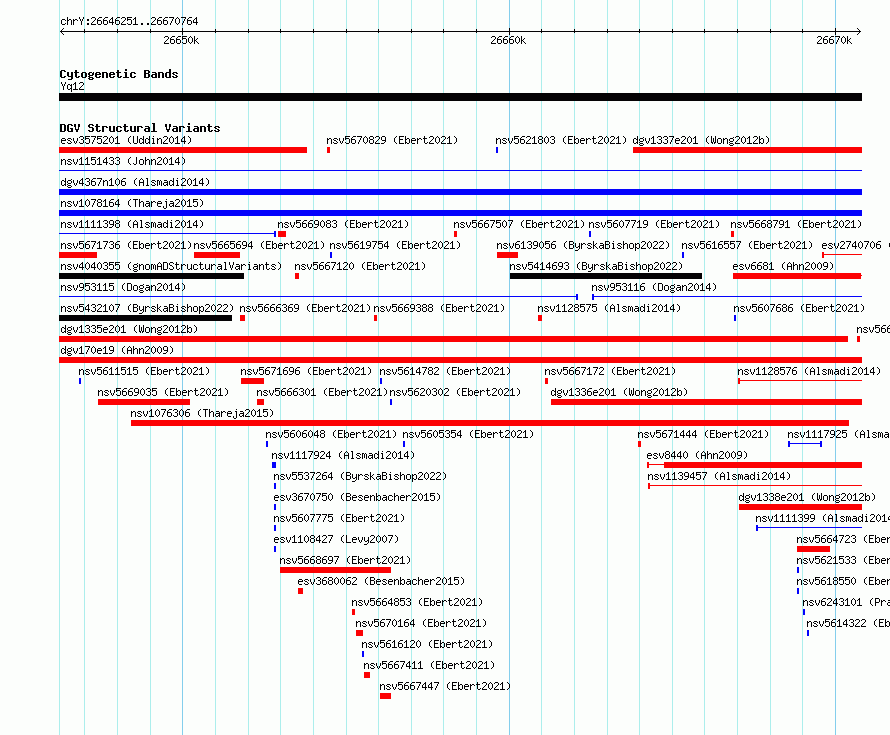Click nsv4040355 (gnomADStructuralVariants) label
The image size is (890, 735).
[171, 266]
